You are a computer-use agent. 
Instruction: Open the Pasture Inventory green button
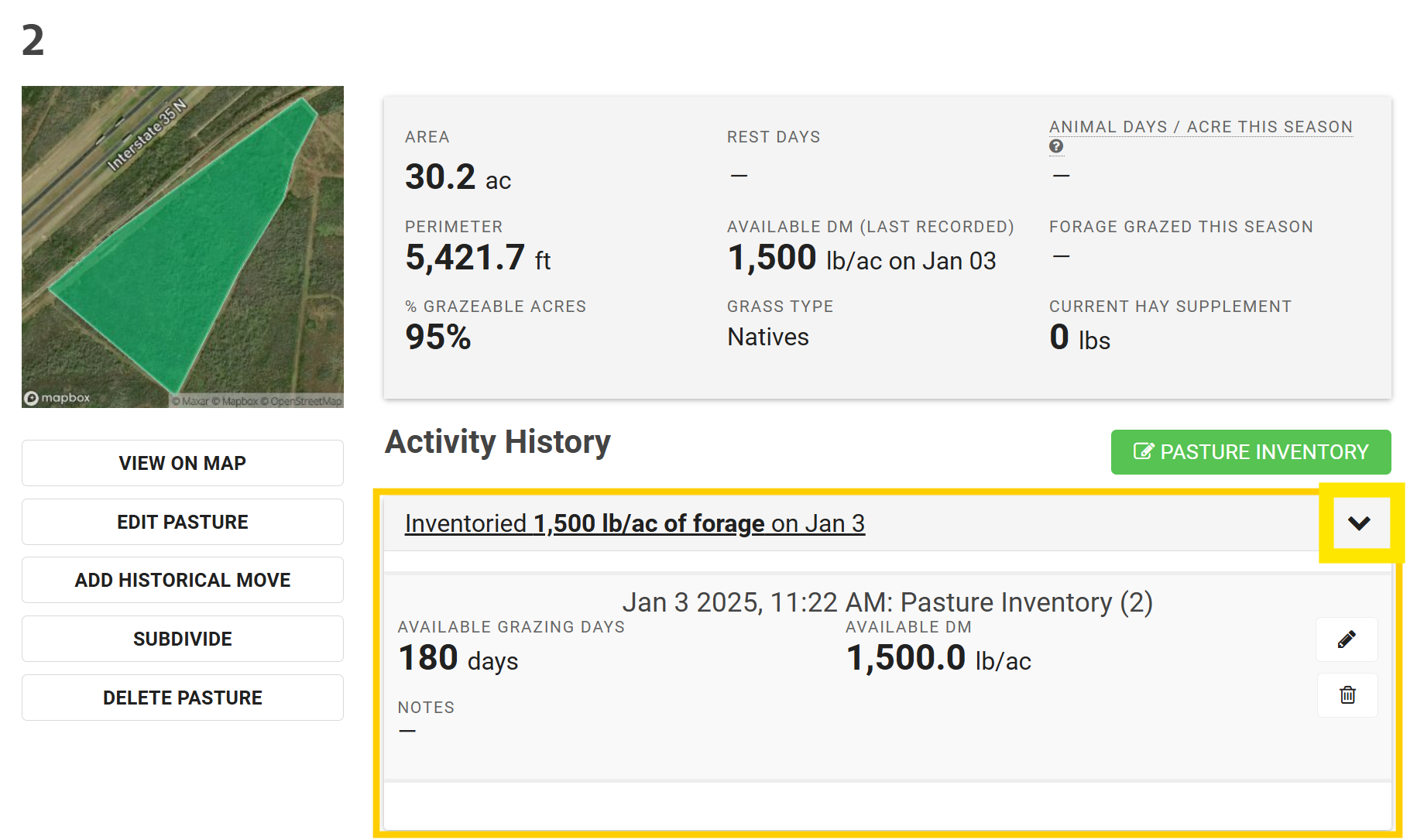[1251, 452]
